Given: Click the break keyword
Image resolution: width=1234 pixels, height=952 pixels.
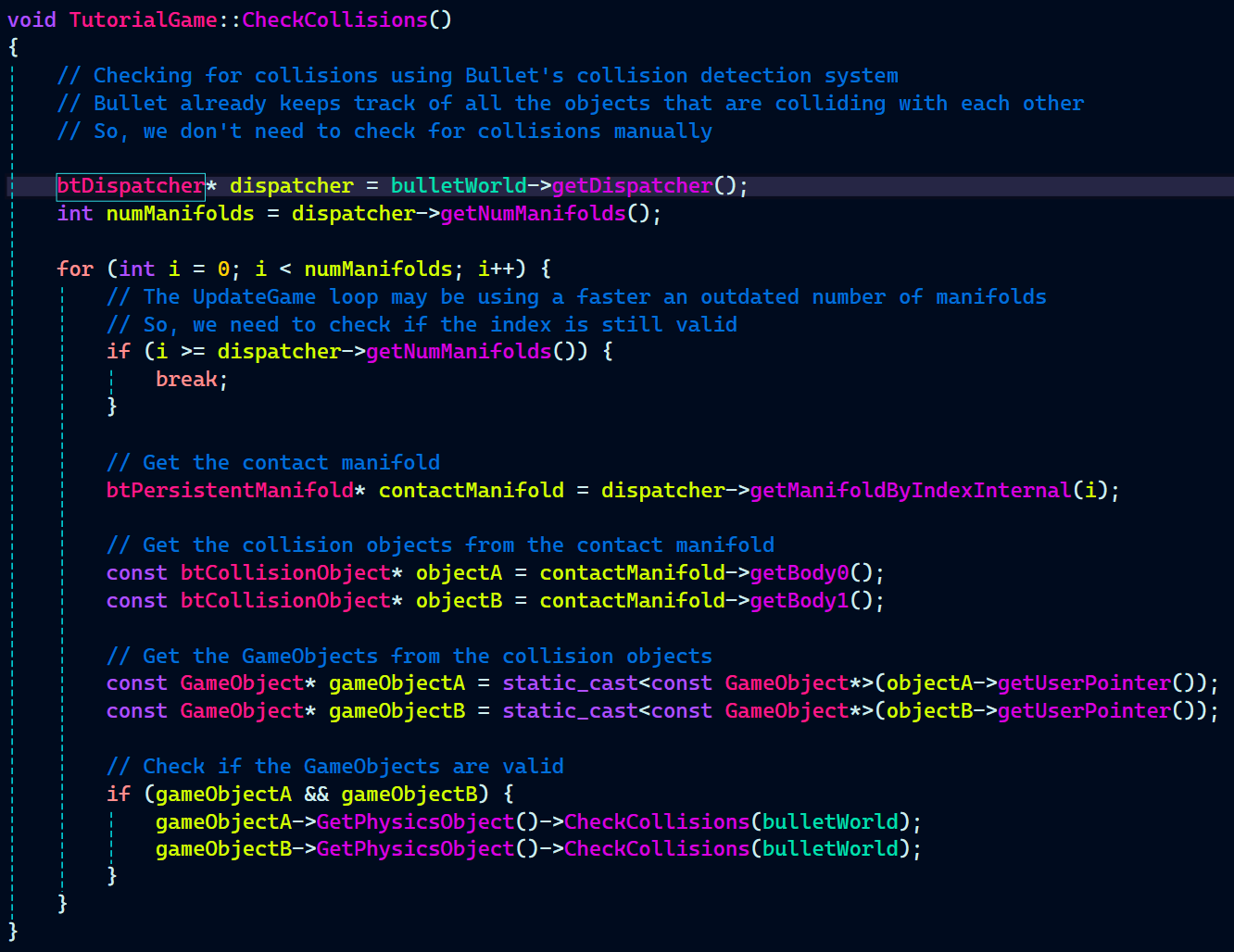Looking at the screenshot, I should (x=186, y=380).
